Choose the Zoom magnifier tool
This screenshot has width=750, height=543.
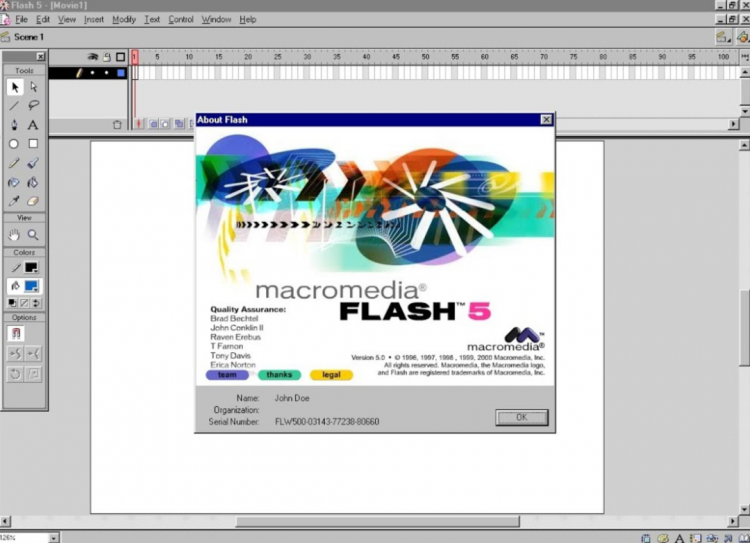(x=33, y=234)
